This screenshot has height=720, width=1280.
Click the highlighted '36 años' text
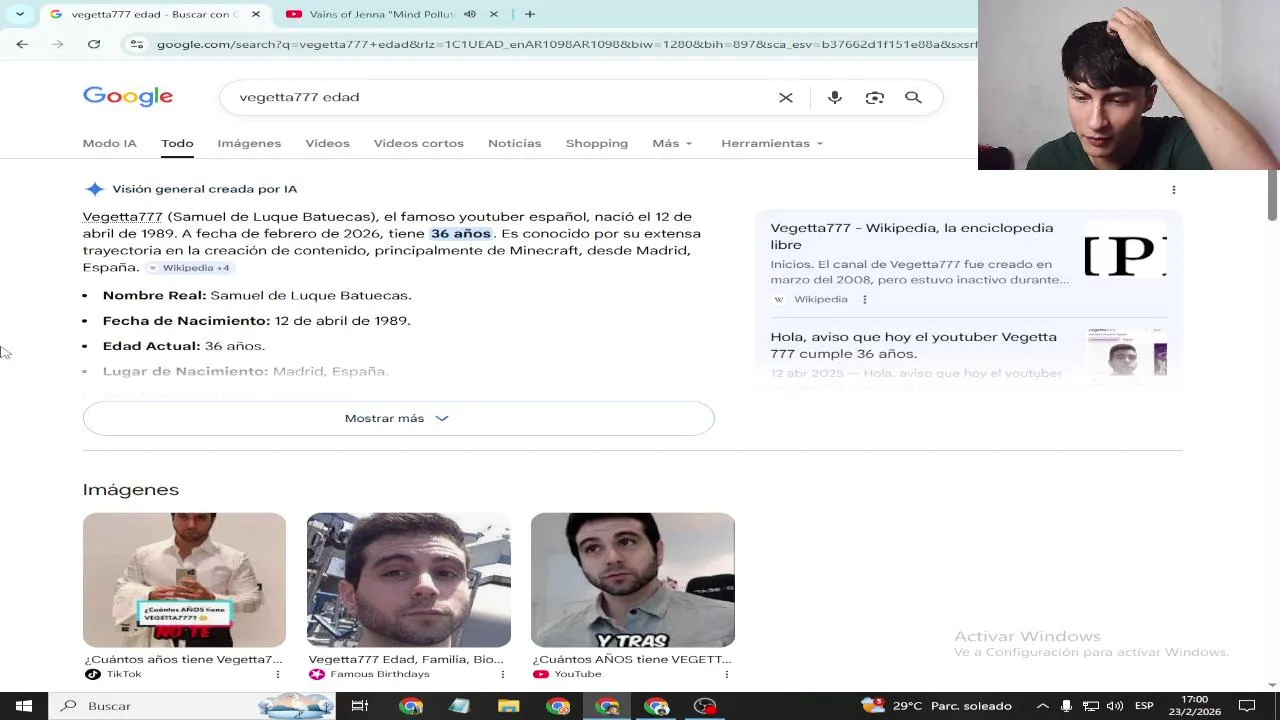click(460, 233)
